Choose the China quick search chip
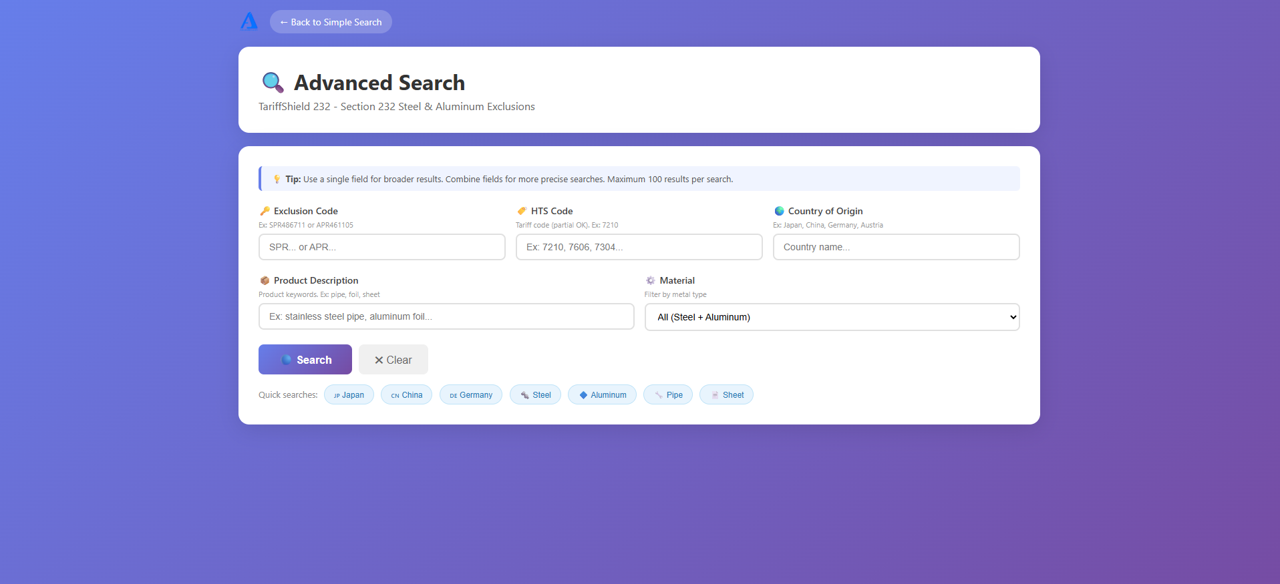The height and width of the screenshot is (584, 1280). 407,395
